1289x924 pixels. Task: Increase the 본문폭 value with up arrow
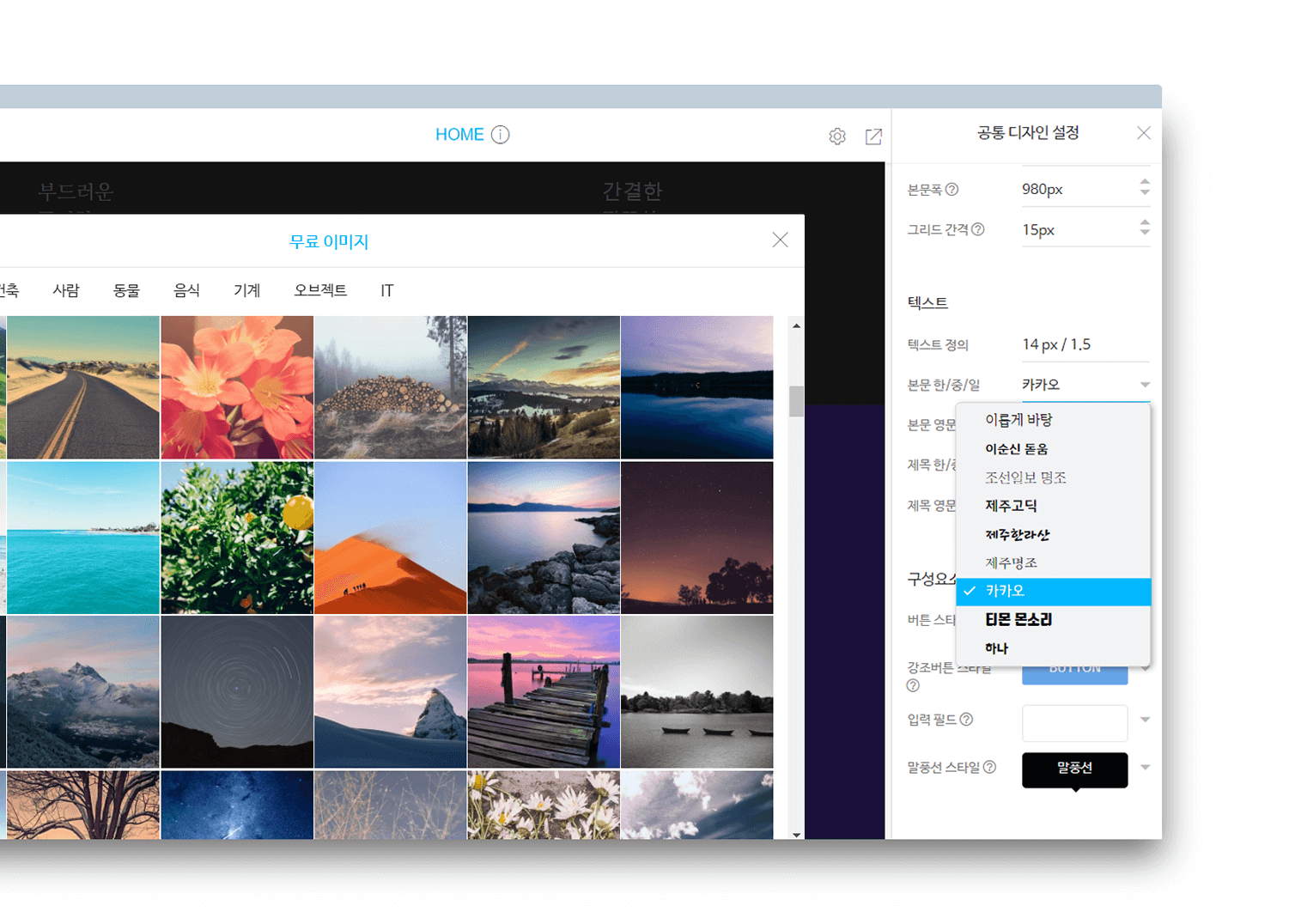pyautogui.click(x=1145, y=181)
